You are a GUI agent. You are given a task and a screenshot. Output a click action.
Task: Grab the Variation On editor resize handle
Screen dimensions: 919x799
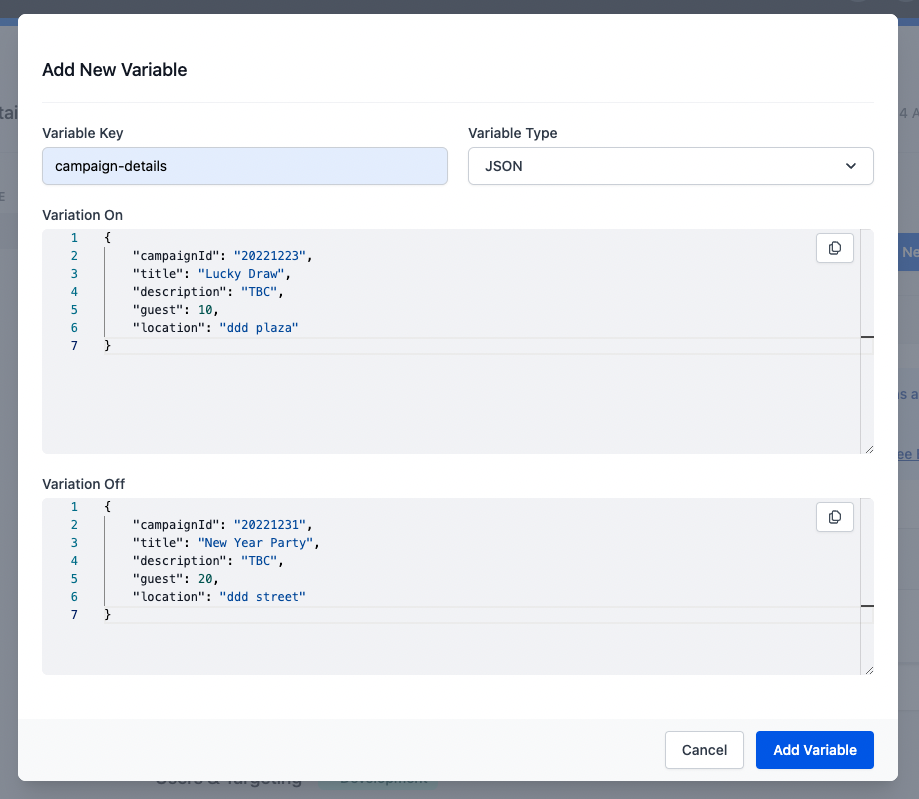[x=868, y=449]
